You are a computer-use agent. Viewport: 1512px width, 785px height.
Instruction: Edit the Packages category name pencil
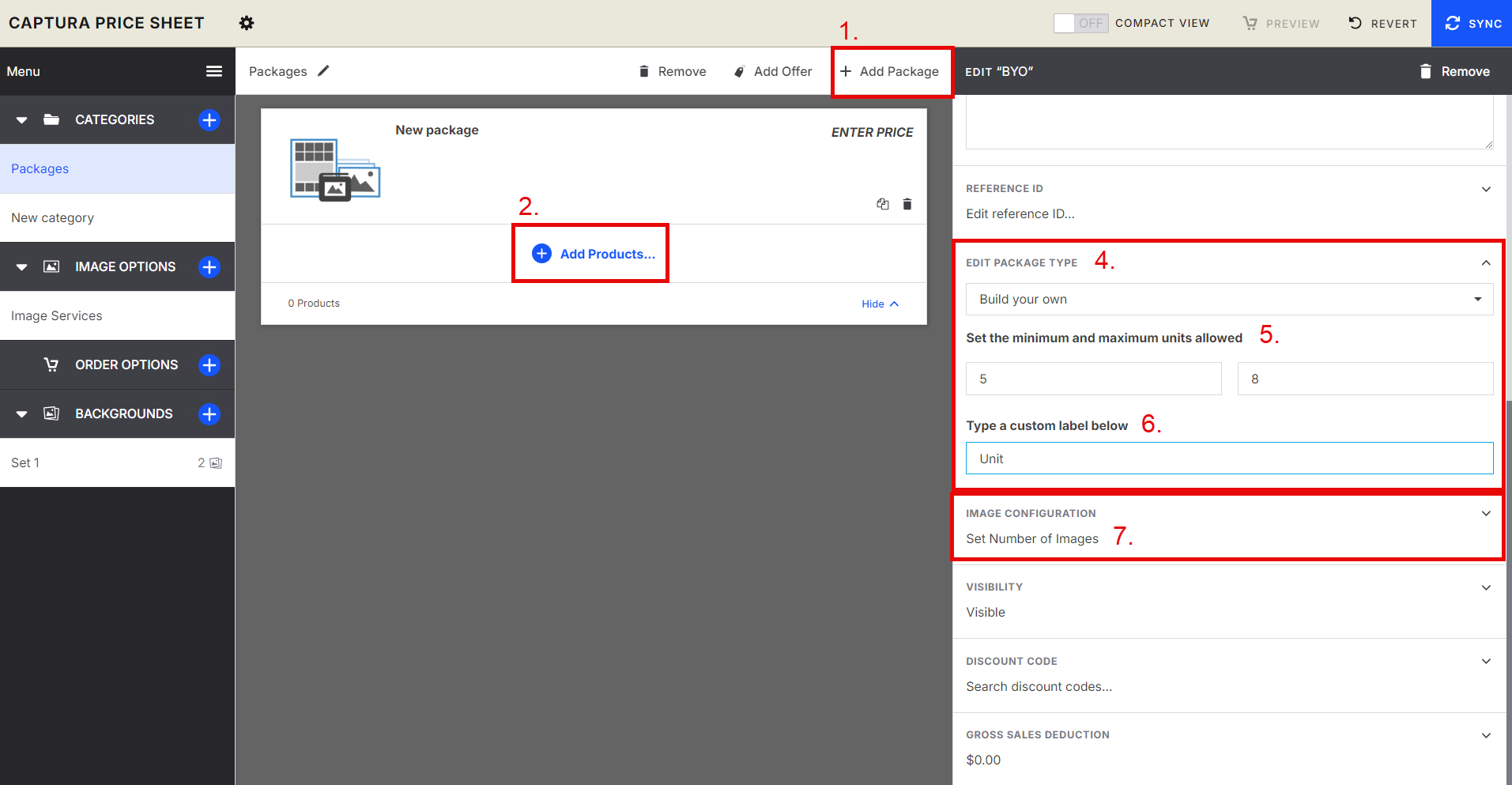pos(323,71)
